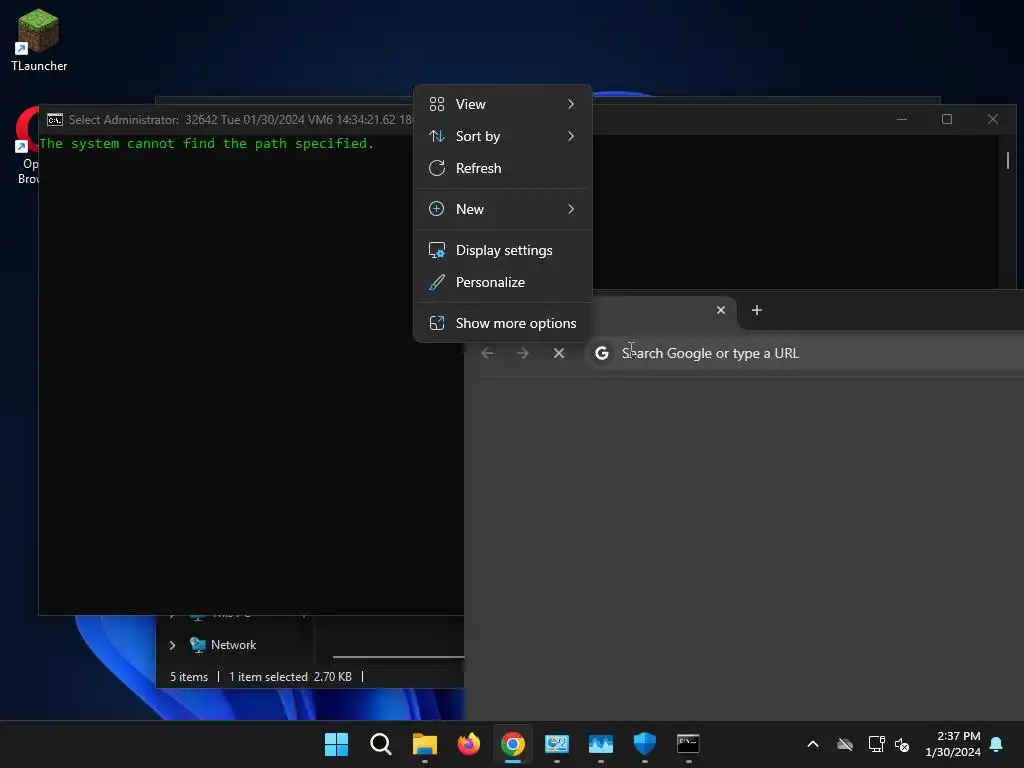This screenshot has width=1024, height=768.
Task: Click the Command Prompt title bar icon
Action: (55, 120)
